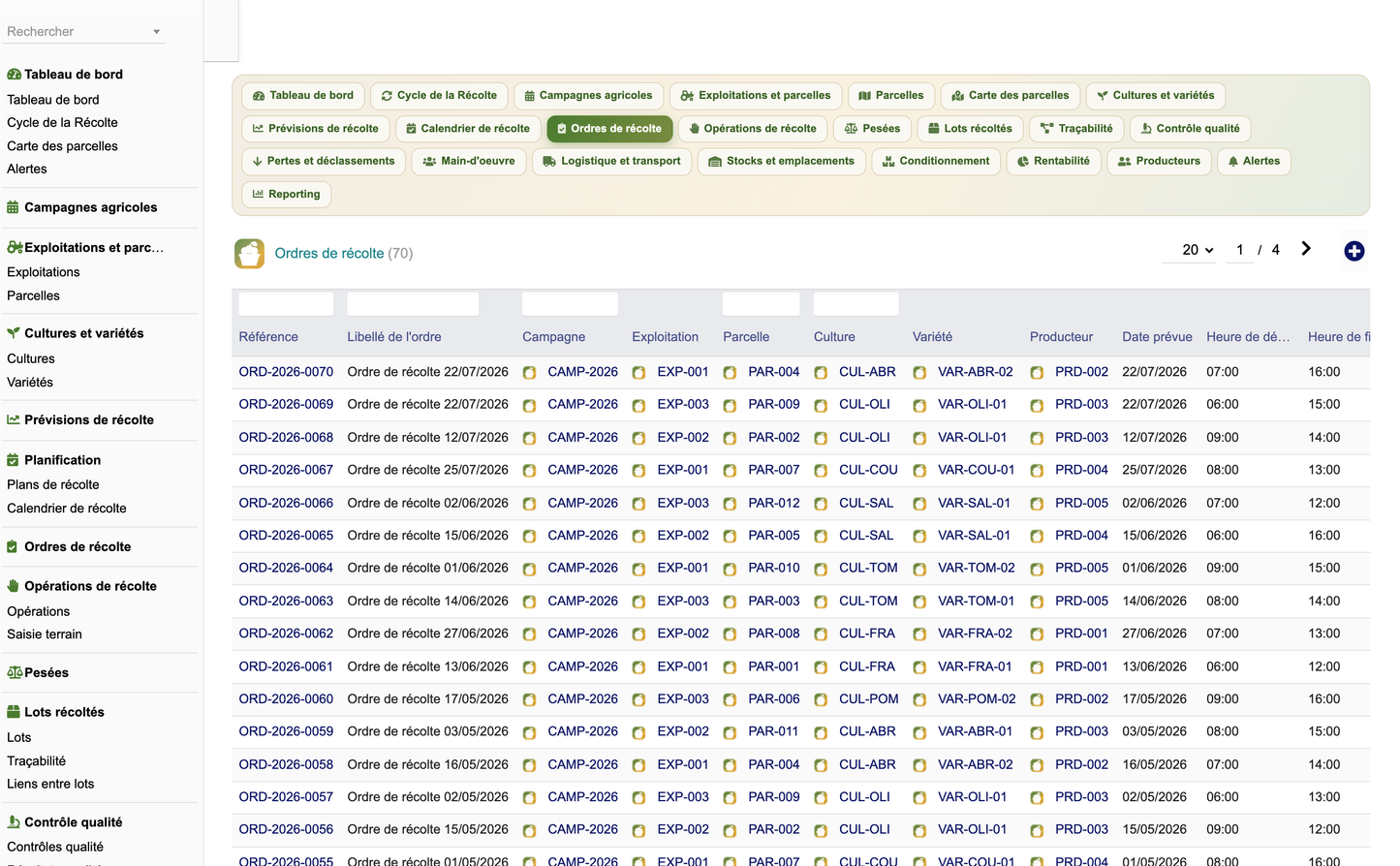
Task: Click the current page number field
Action: tap(1240, 250)
